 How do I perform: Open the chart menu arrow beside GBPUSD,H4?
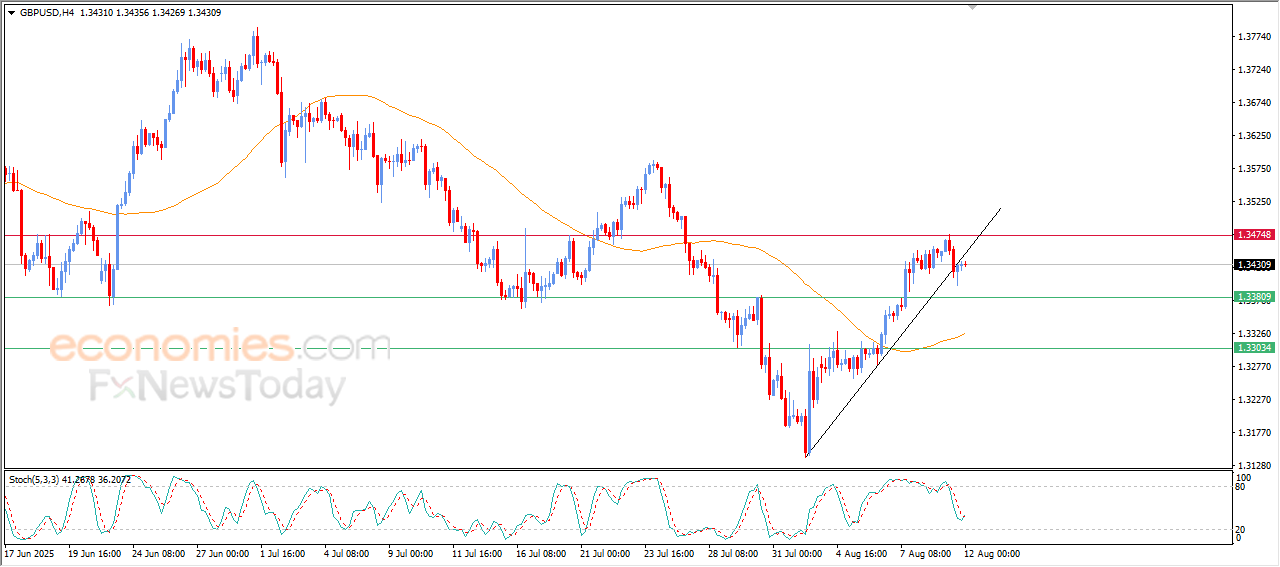(11, 13)
